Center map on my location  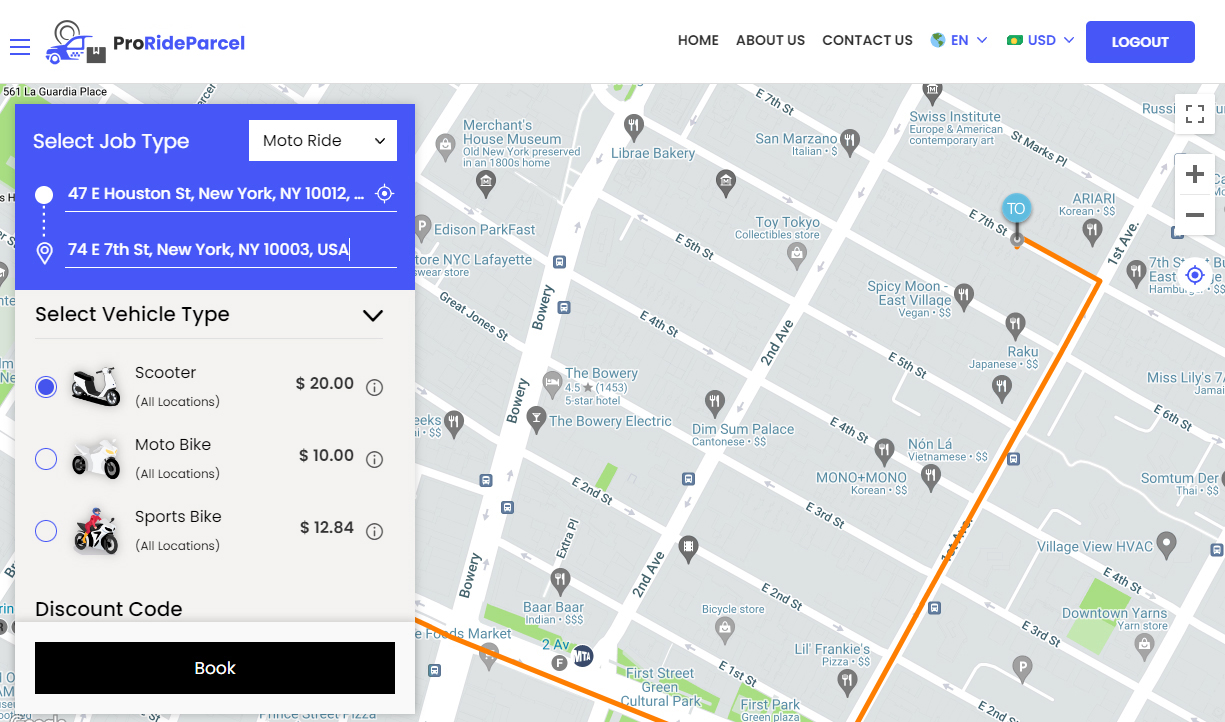[1194, 275]
